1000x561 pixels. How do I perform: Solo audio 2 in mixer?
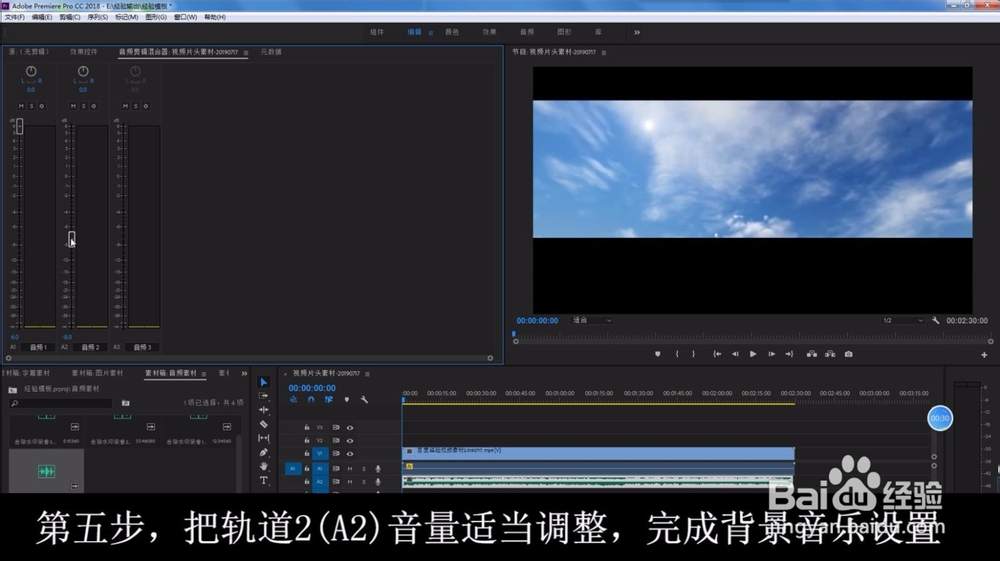[x=83, y=106]
